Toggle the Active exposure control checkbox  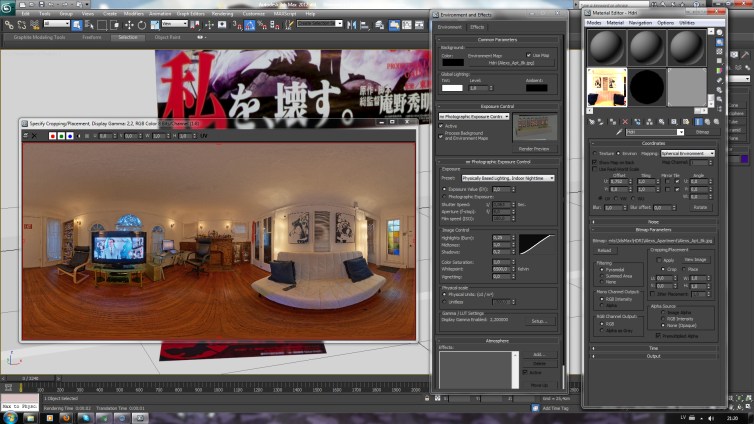pyautogui.click(x=441, y=126)
